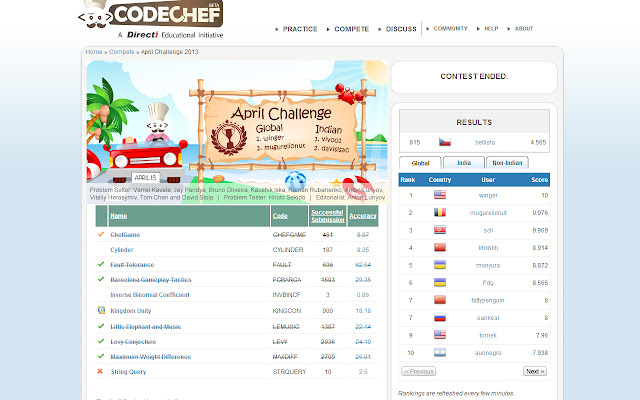Click the green check beside Levy Conjecture
The width and height of the screenshot is (640, 400).
101,341
